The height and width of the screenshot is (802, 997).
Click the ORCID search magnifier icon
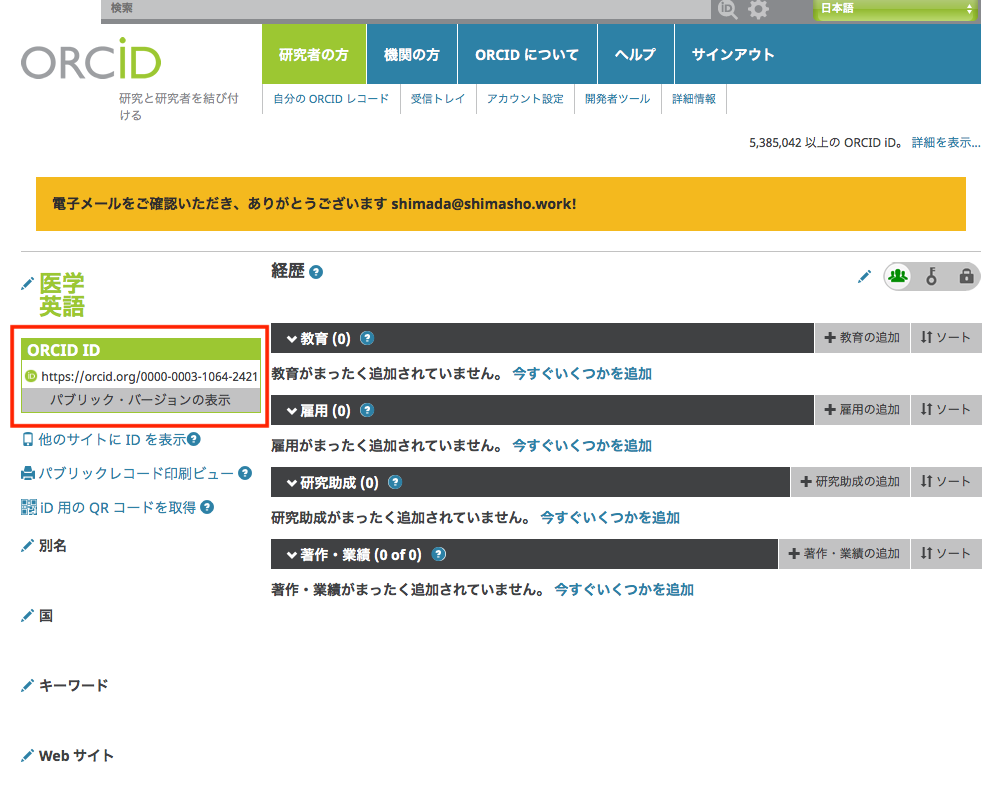tap(727, 9)
